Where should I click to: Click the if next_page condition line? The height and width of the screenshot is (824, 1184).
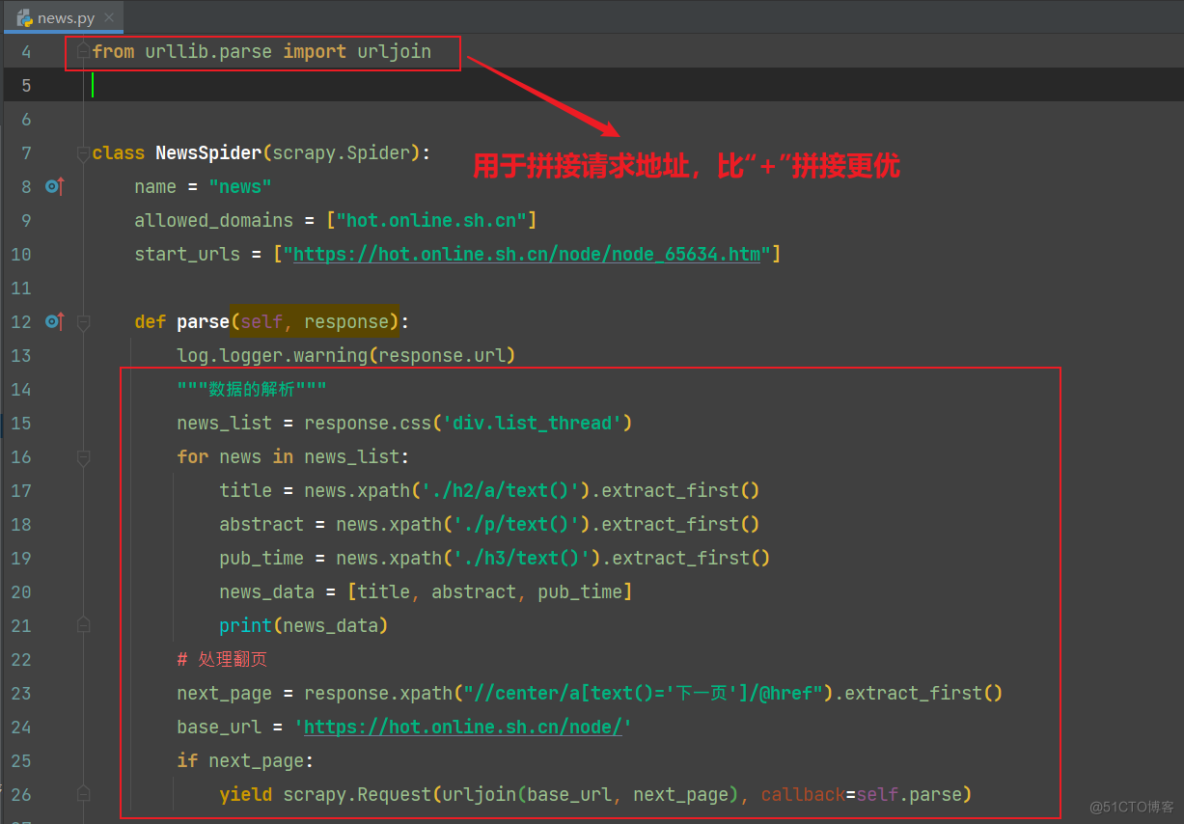pos(245,761)
